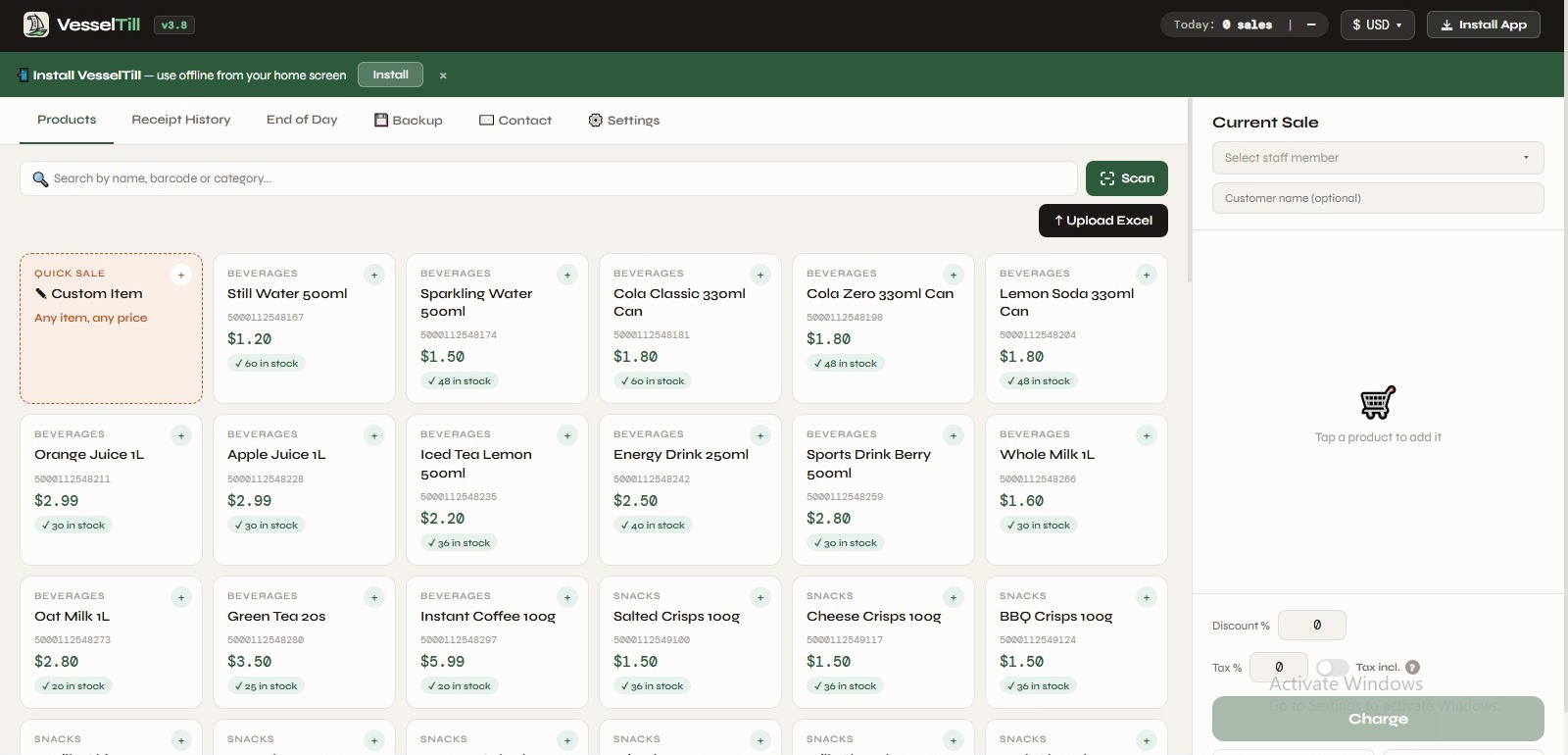Click the Install App button
Viewport: 1568px width, 755px height.
(1483, 25)
